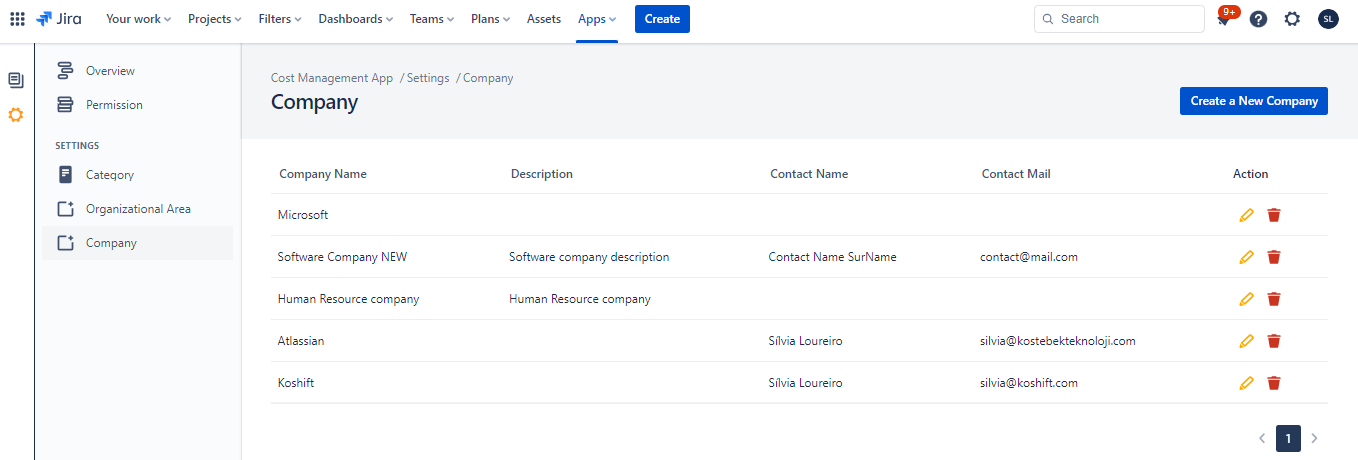Click the search magnifier icon
The height and width of the screenshot is (460, 1358).
coord(1048,19)
